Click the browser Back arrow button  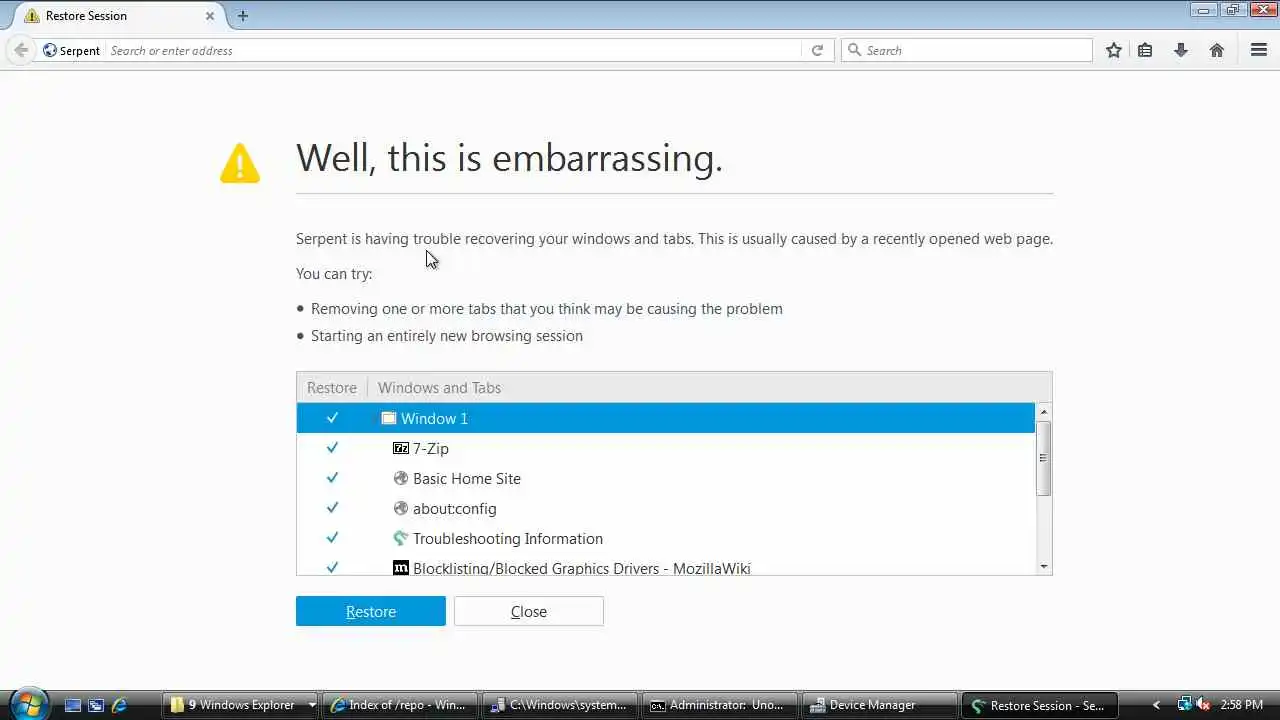coord(21,50)
